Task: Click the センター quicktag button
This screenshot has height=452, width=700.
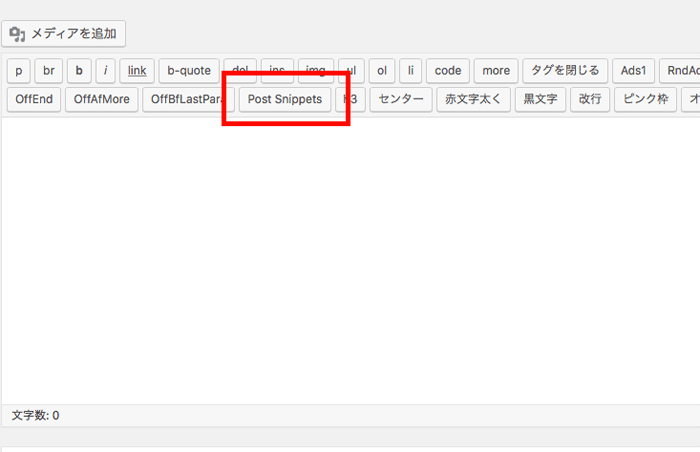Action: tap(401, 100)
